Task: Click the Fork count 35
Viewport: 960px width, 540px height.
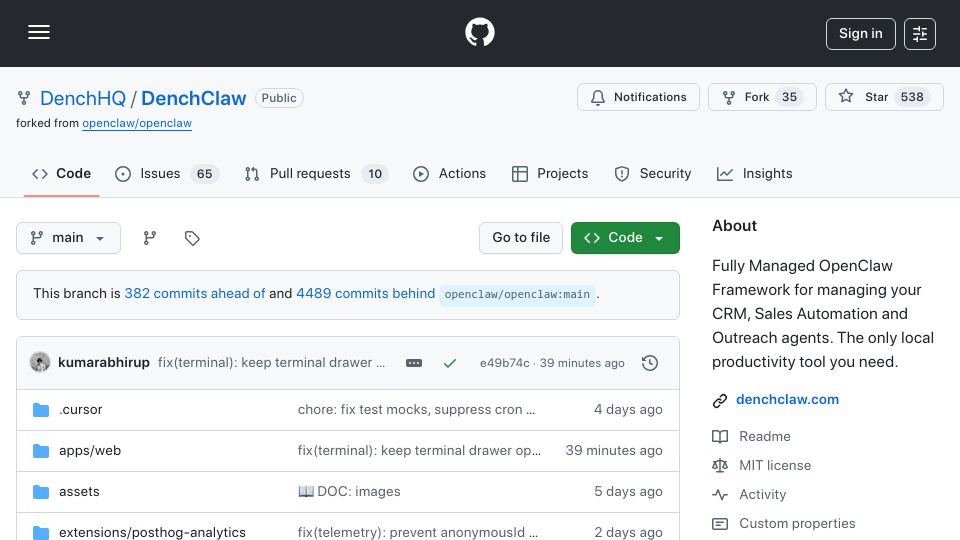Action: pyautogui.click(x=789, y=97)
